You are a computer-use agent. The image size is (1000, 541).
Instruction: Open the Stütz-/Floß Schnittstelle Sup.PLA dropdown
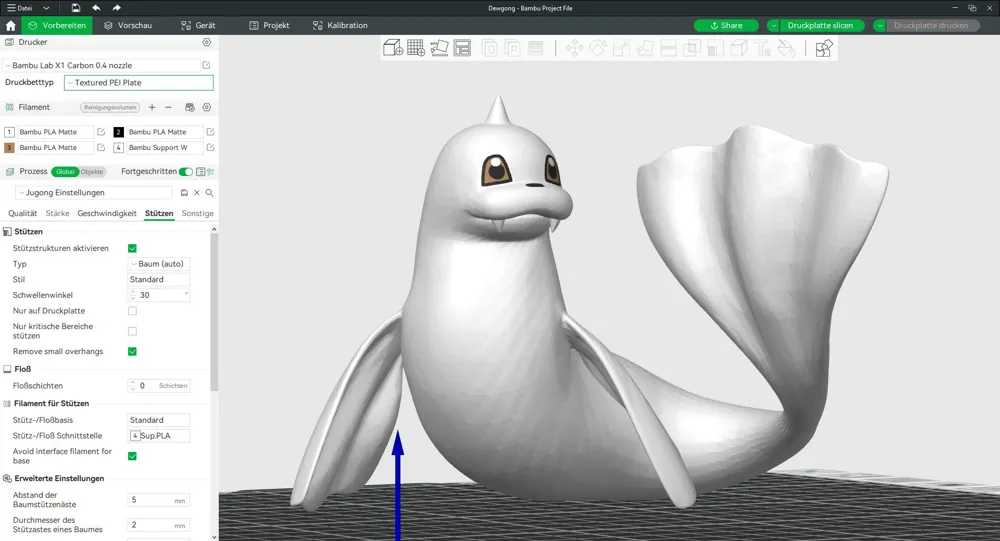tap(159, 436)
